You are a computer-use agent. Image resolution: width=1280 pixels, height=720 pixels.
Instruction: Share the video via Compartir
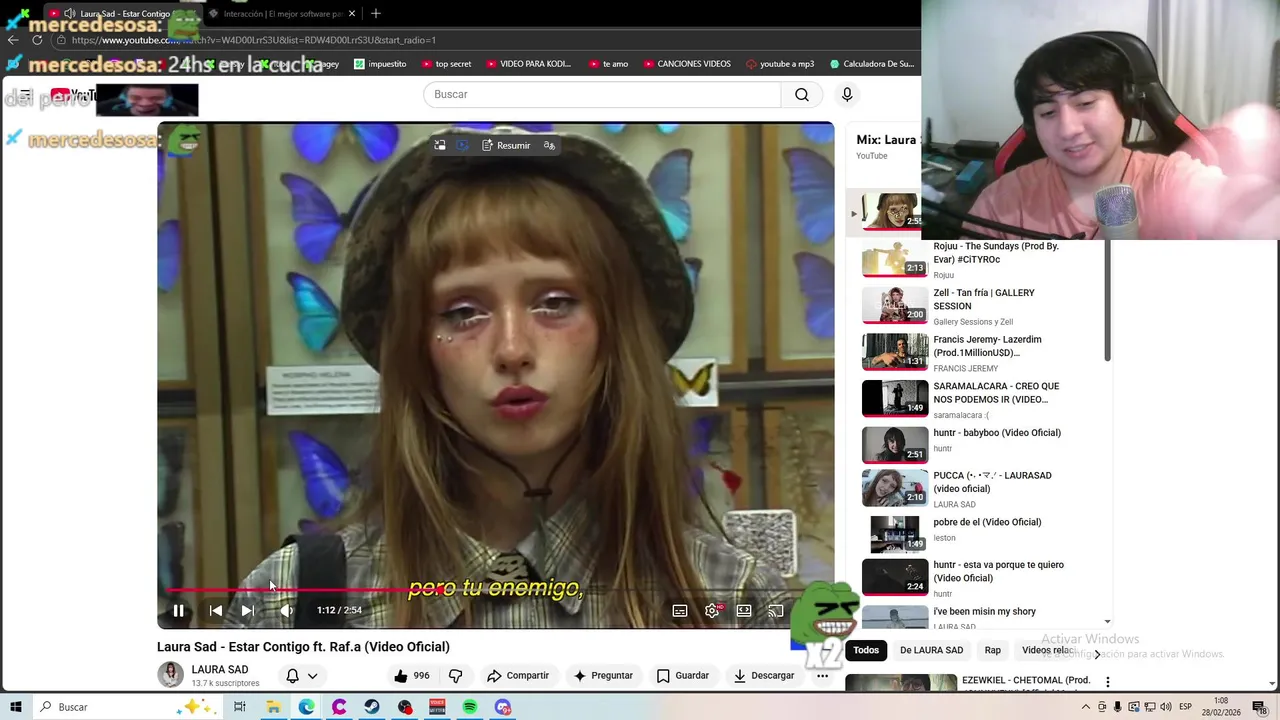[518, 676]
